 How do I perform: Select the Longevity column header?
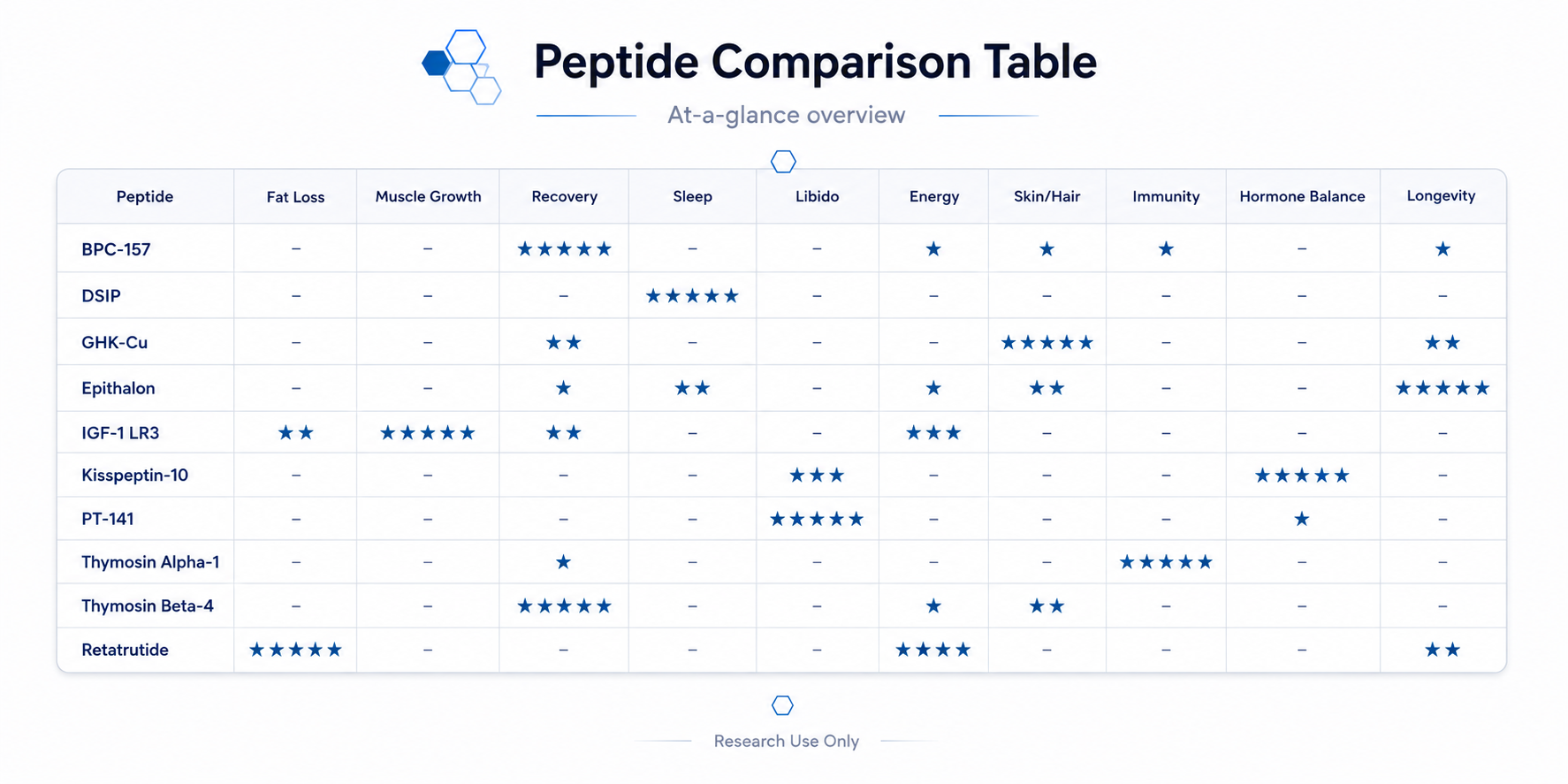pos(1441,196)
